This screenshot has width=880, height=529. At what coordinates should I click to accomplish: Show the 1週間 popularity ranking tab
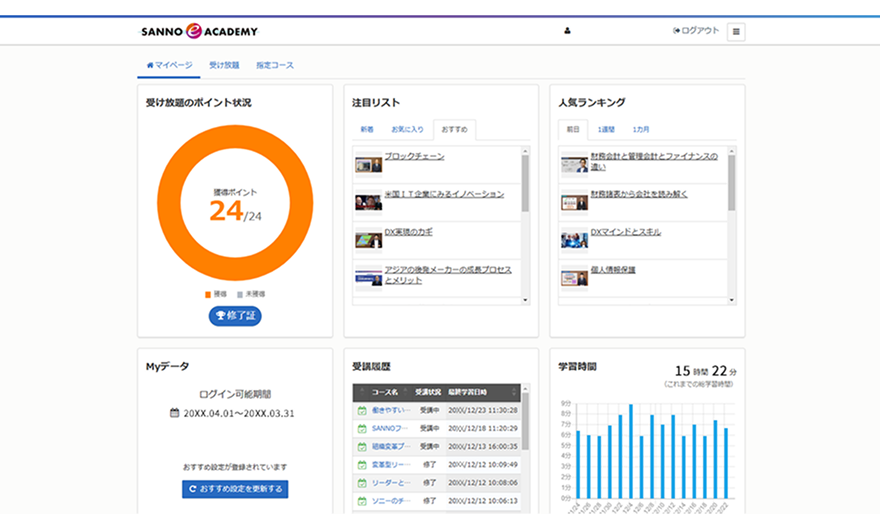tap(606, 129)
